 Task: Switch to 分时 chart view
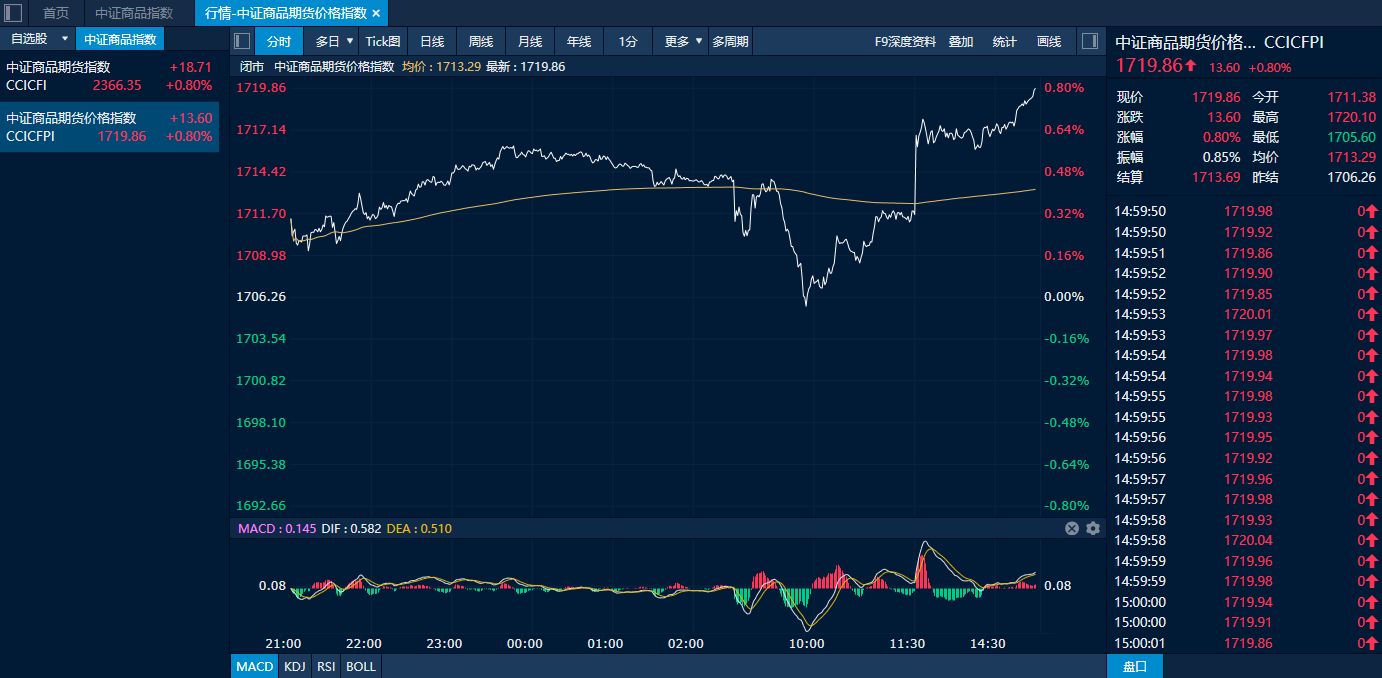click(x=279, y=41)
